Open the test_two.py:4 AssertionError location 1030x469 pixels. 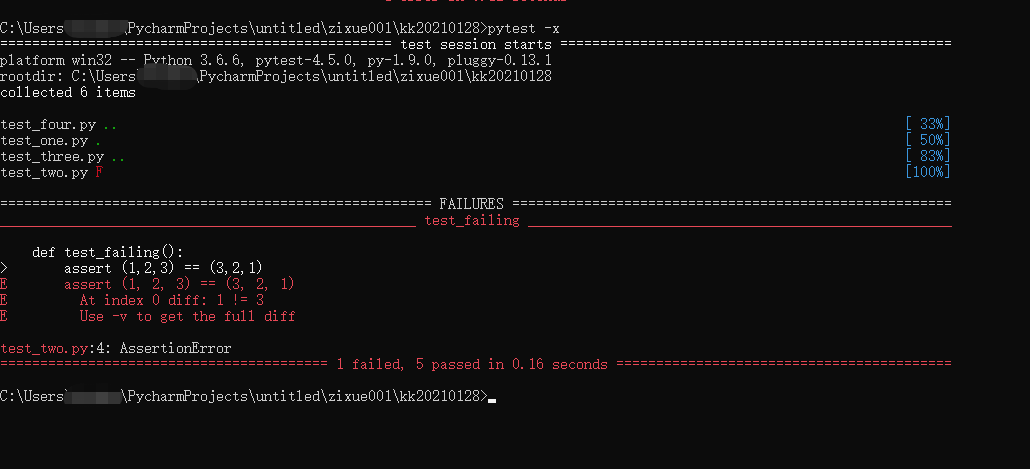coord(116,349)
